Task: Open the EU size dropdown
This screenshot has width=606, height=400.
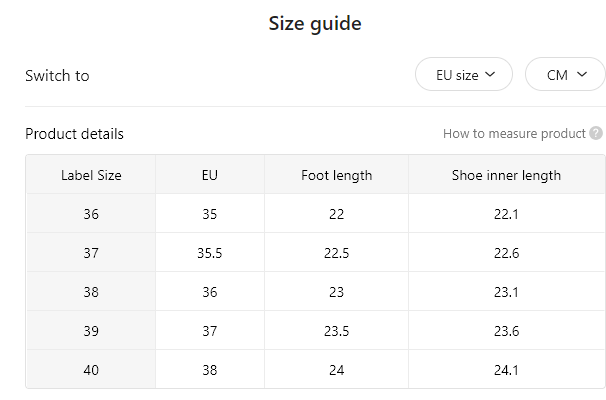Action: (x=464, y=74)
